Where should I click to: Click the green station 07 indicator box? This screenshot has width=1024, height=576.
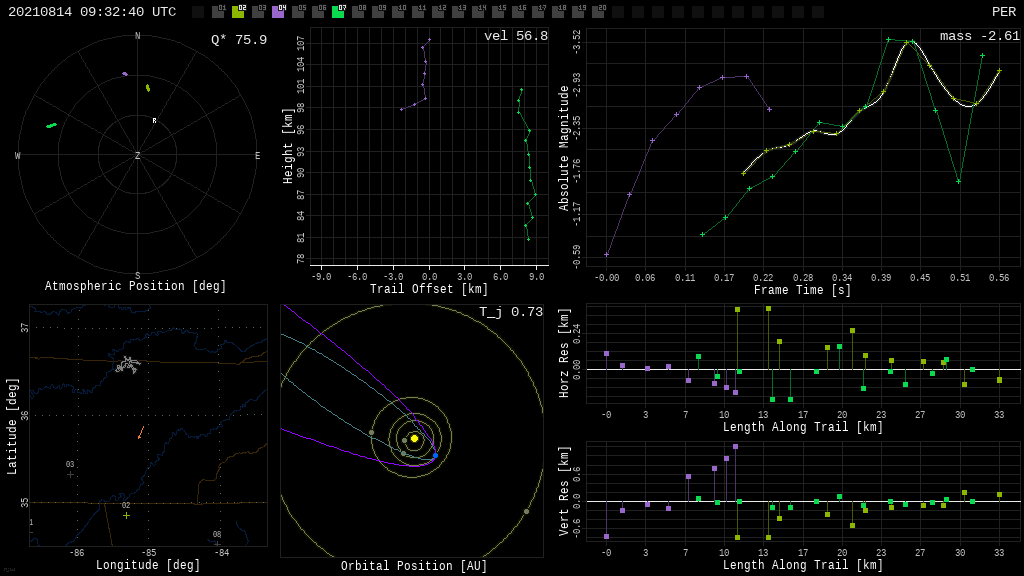[338, 12]
